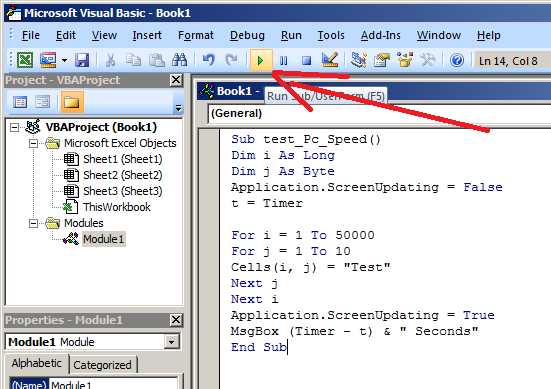This screenshot has height=389, width=551.
Task: Open the File menu
Action: coord(31,35)
